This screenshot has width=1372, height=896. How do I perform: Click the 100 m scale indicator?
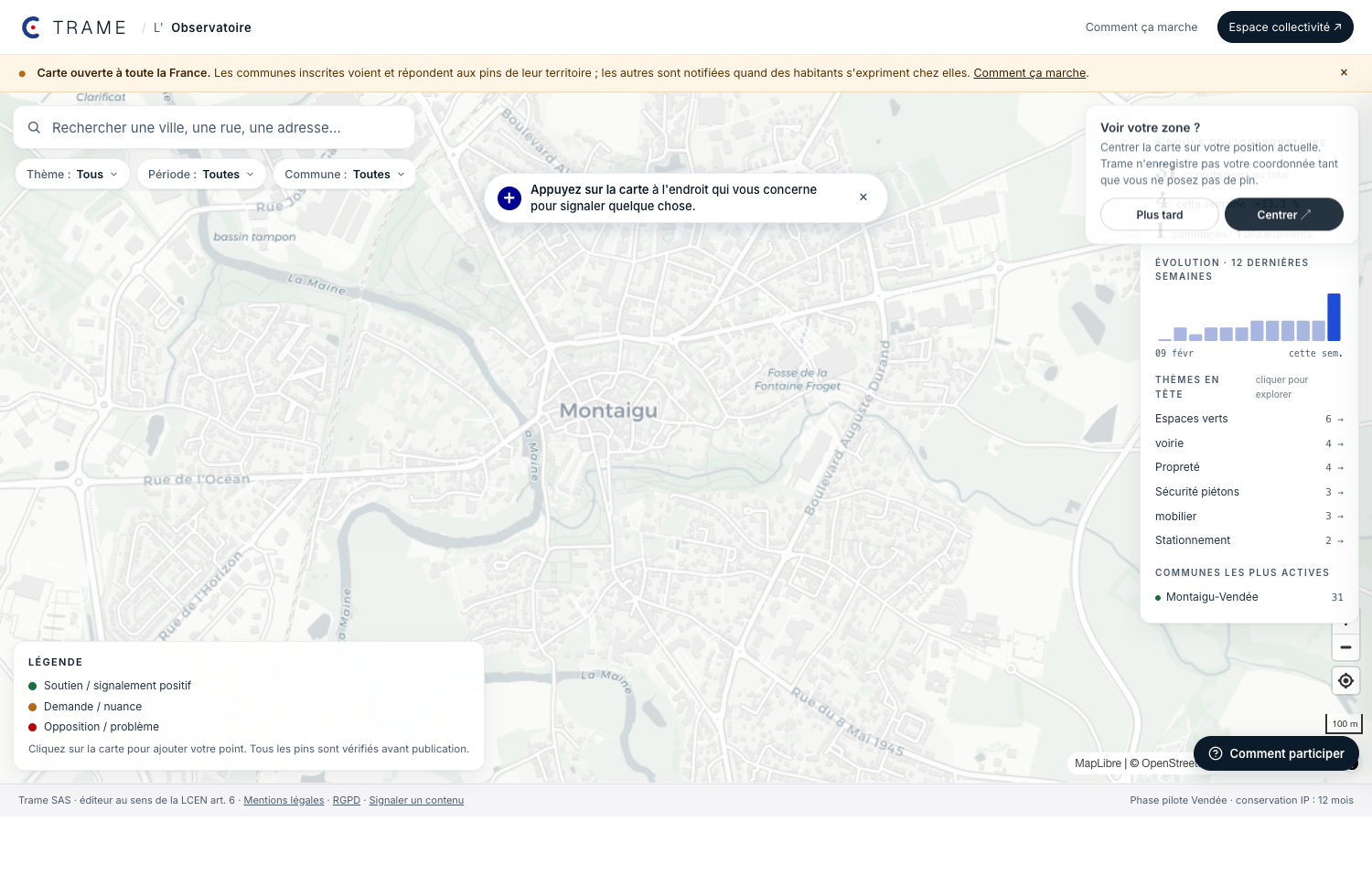[1344, 723]
